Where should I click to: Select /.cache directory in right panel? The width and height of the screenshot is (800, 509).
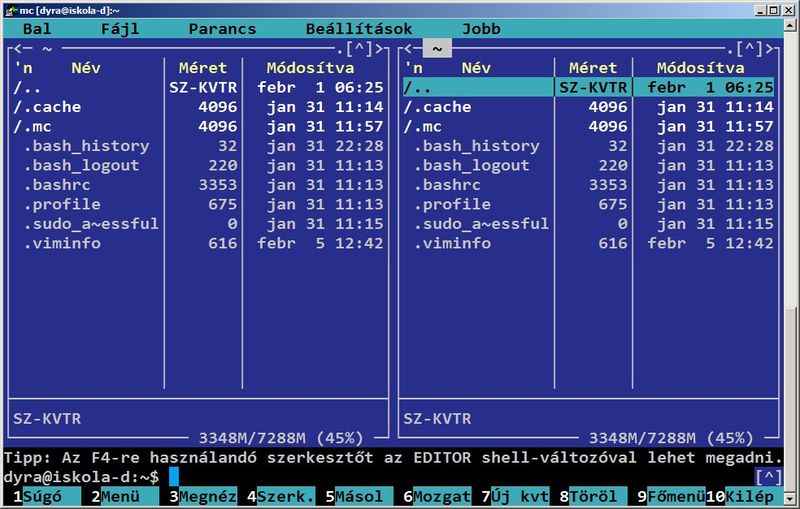coord(589,107)
